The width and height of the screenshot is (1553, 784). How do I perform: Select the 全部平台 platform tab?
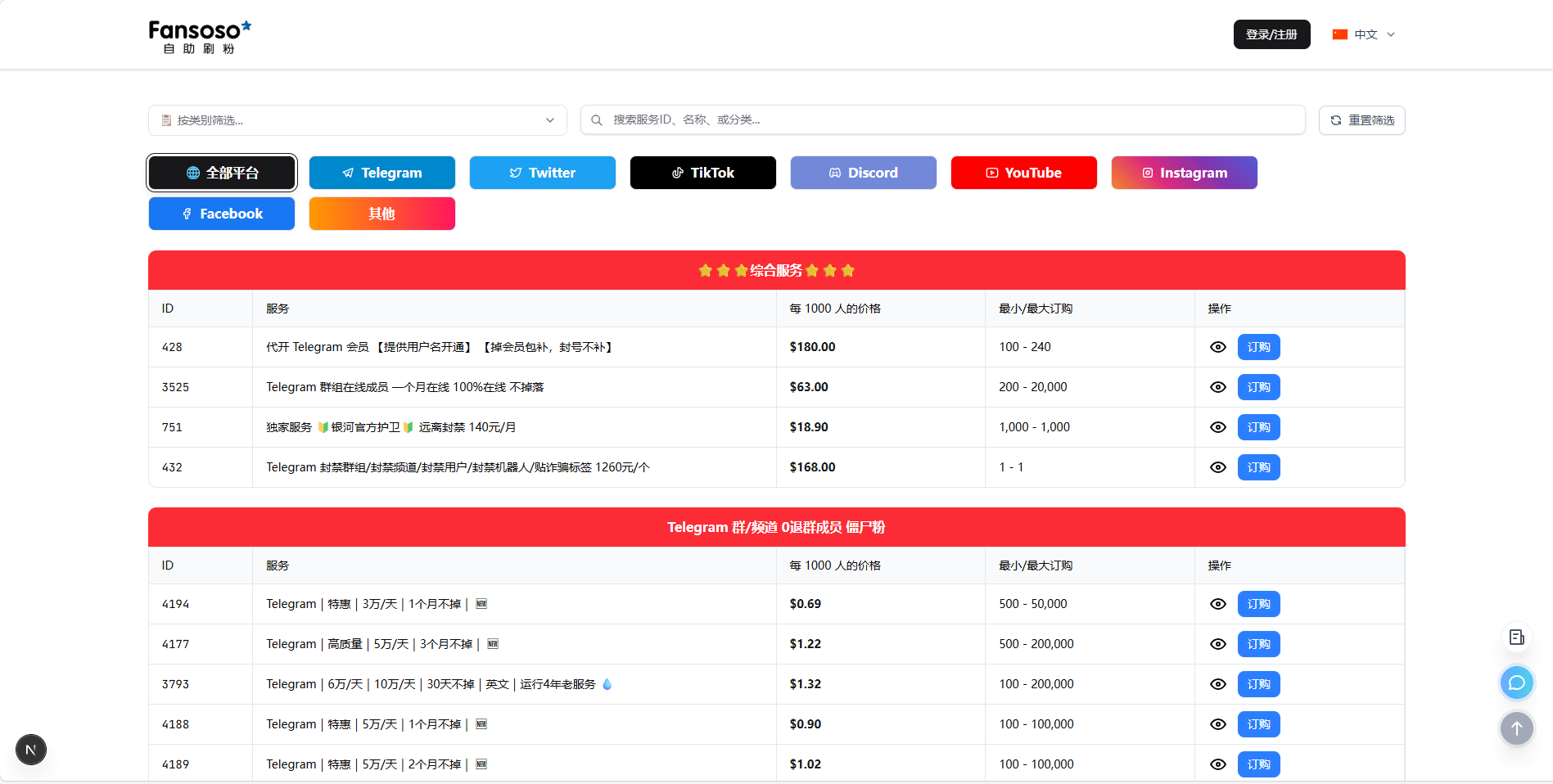[221, 173]
